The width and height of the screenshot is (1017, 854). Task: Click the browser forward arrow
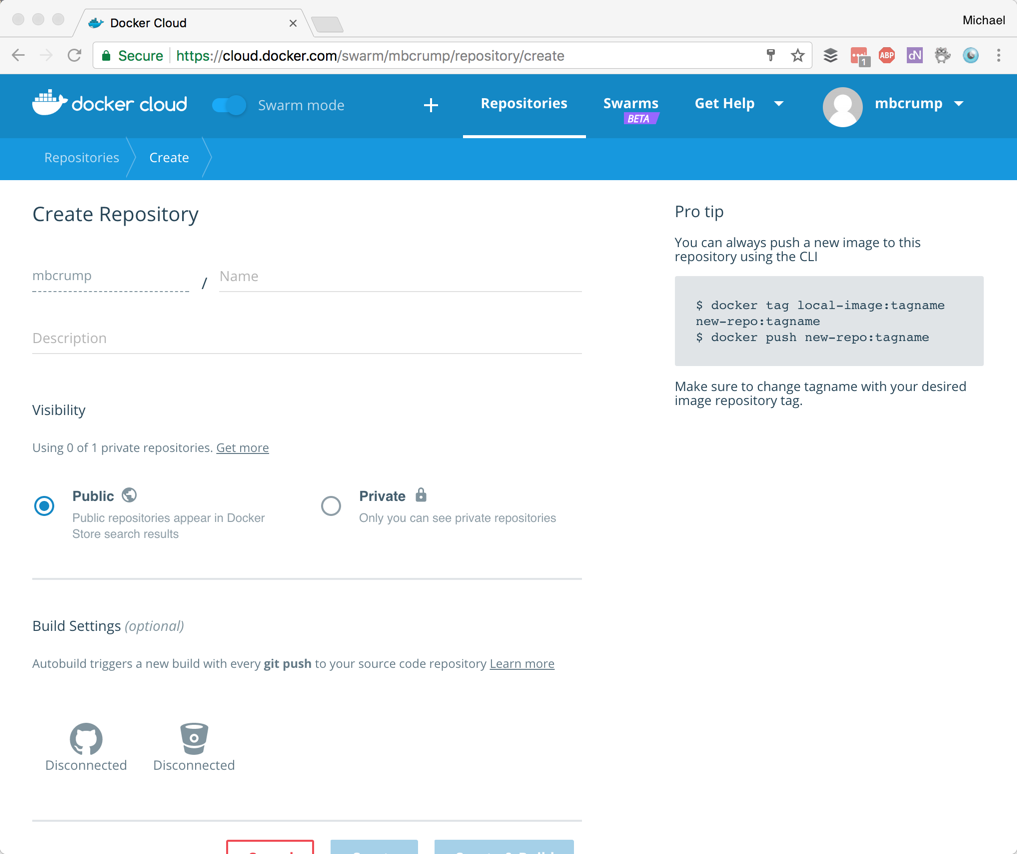46,56
